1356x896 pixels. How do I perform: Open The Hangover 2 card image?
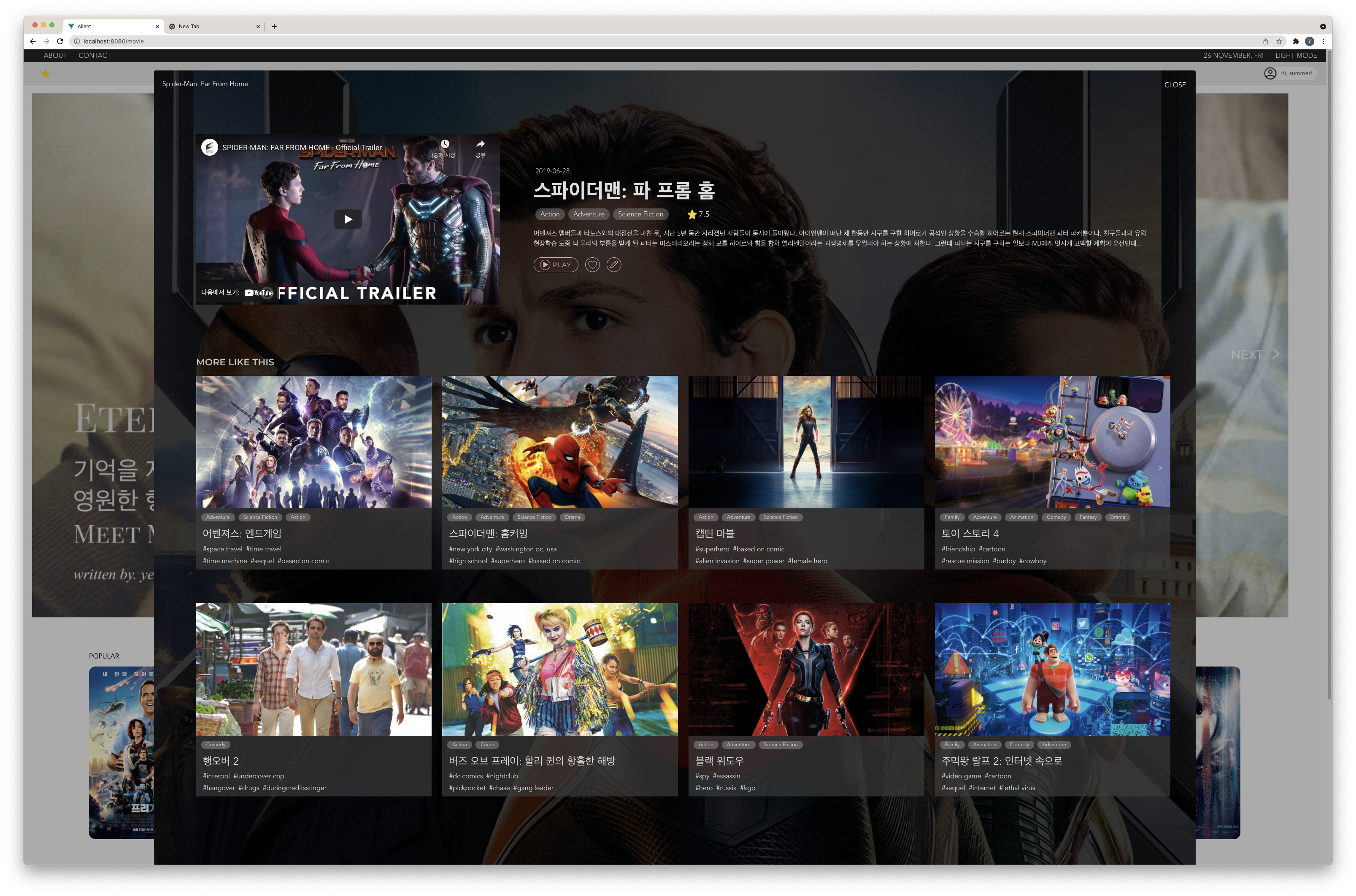[x=314, y=669]
